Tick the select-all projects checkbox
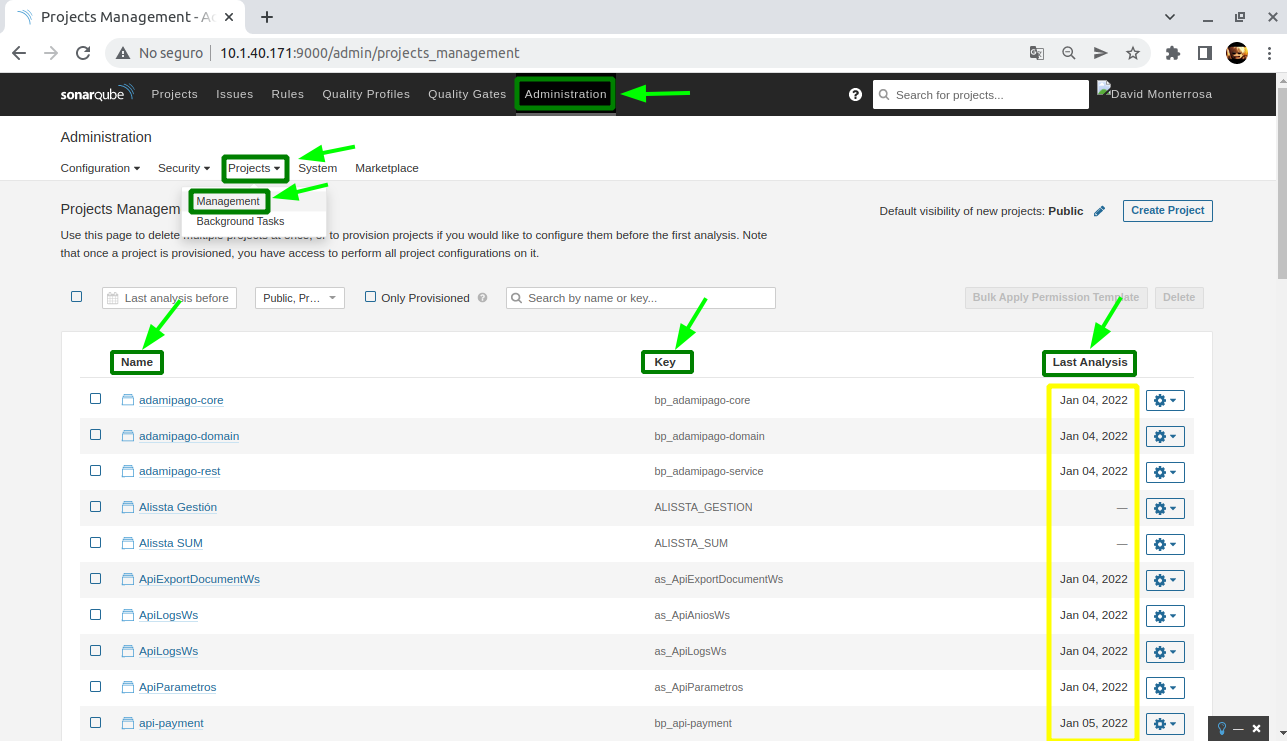1287x741 pixels. tap(77, 297)
